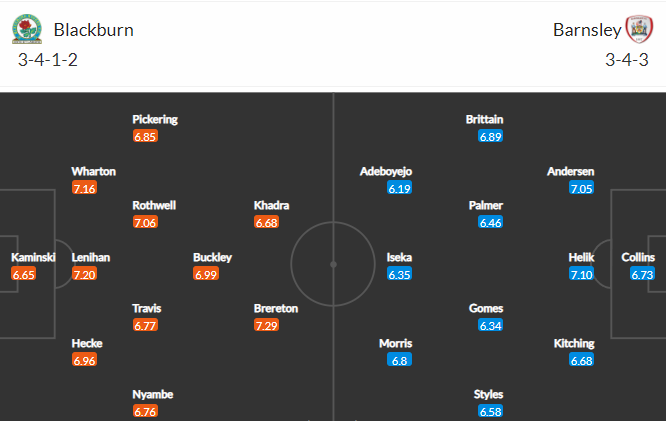Click Nyambe's 6.76 rating badge
Viewport: 666px width, 421px height.
tap(145, 411)
